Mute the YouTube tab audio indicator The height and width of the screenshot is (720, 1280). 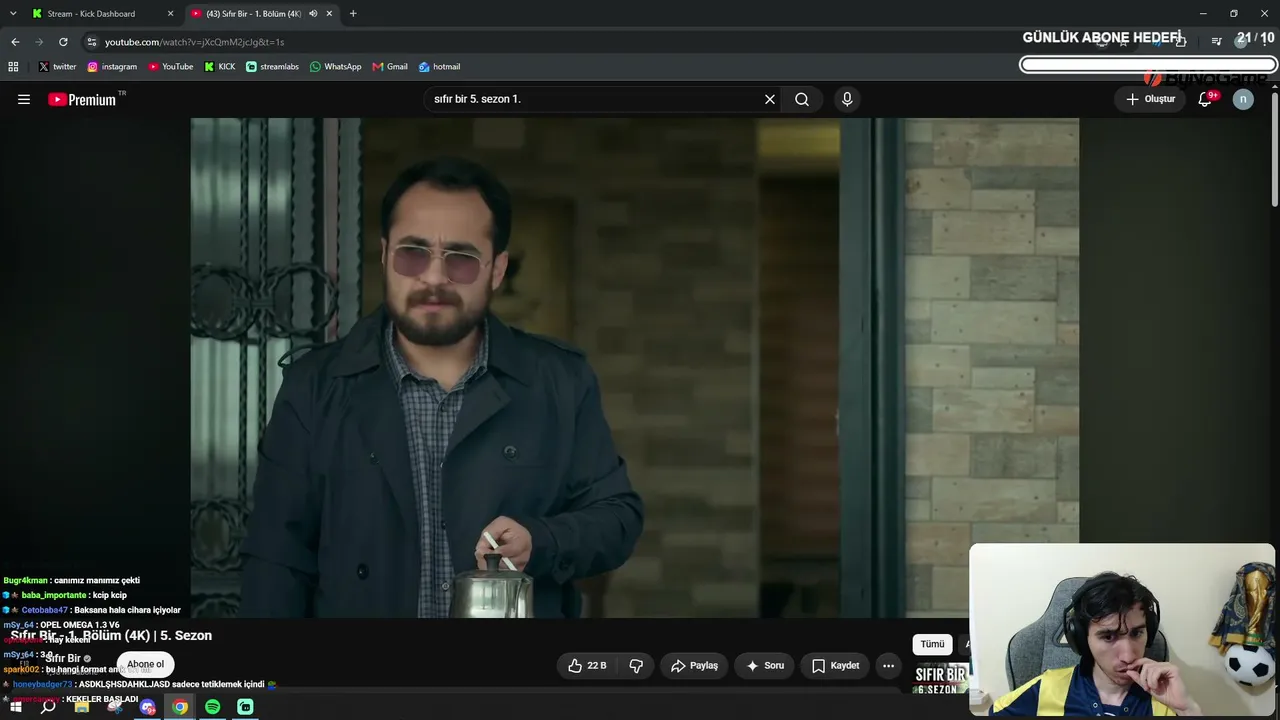point(313,14)
